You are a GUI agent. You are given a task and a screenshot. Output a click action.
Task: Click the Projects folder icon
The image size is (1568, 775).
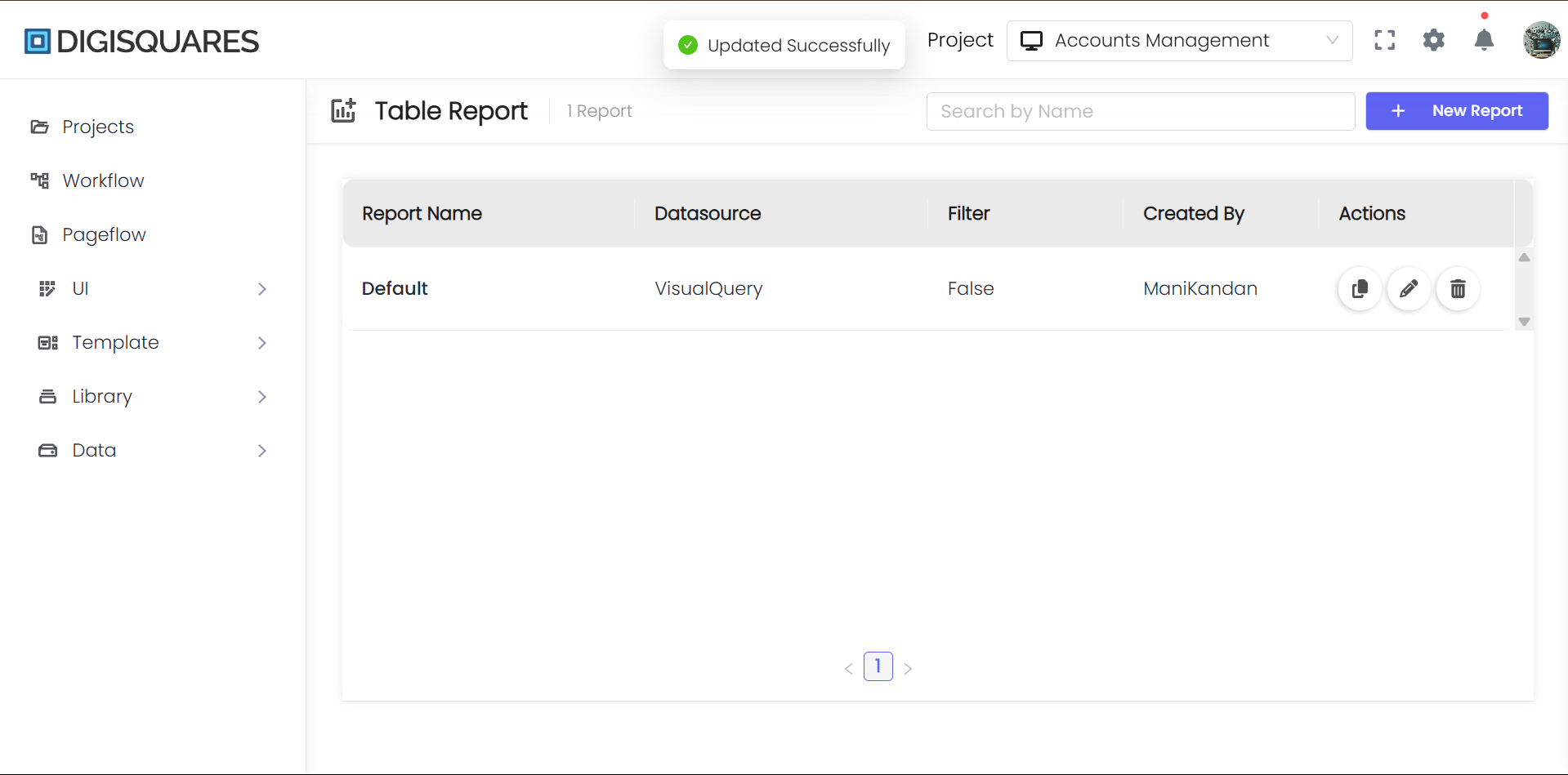(39, 127)
